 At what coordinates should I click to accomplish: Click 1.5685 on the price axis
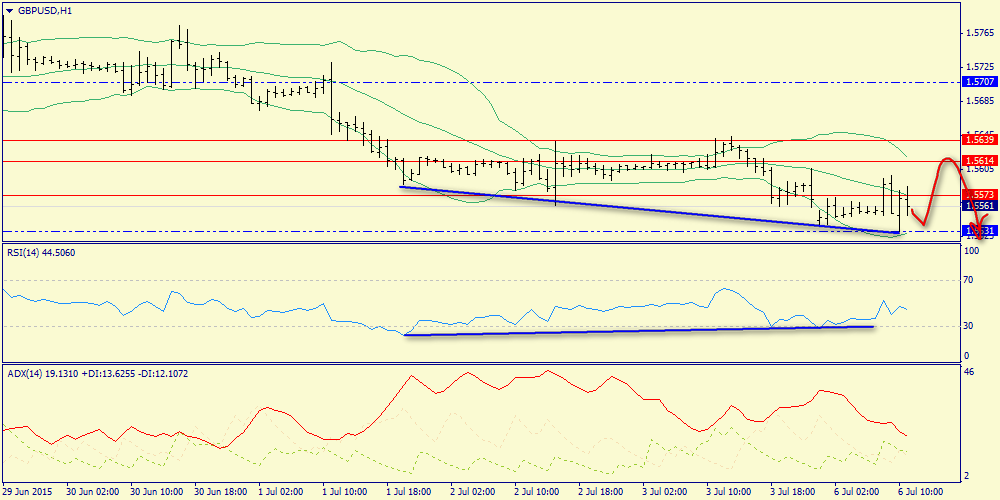pyautogui.click(x=979, y=101)
